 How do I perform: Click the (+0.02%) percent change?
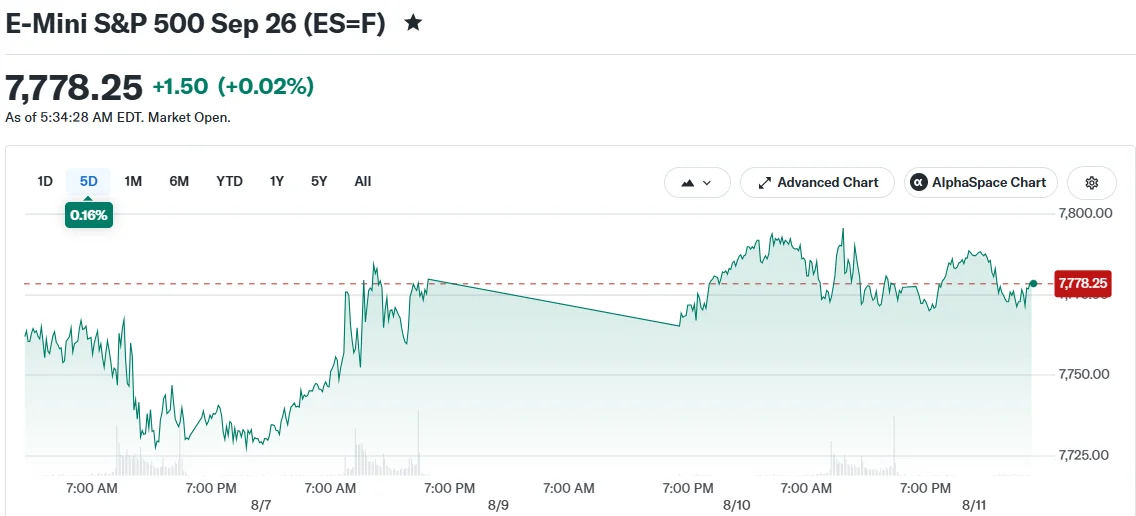tap(266, 87)
